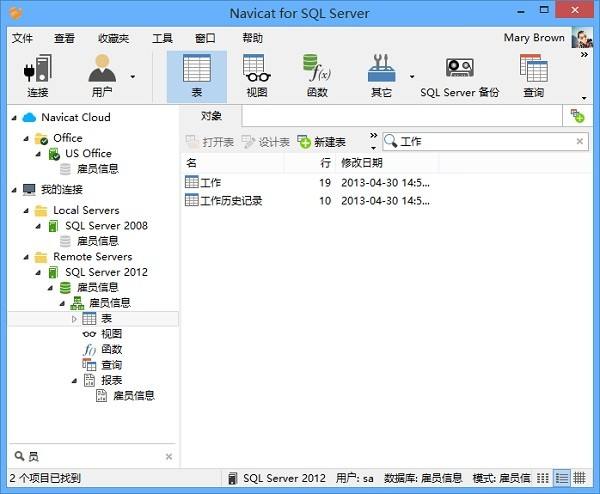Open the 收藏夹 menu

[113, 38]
